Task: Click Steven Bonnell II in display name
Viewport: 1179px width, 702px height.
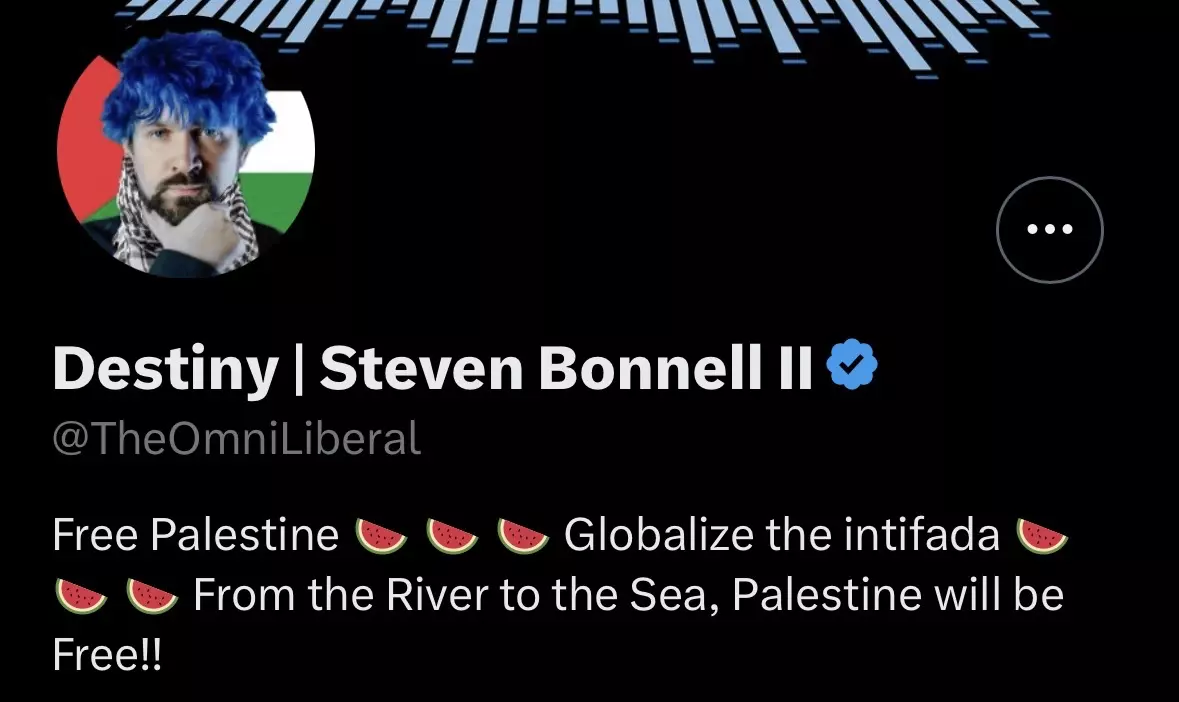Action: [x=566, y=368]
